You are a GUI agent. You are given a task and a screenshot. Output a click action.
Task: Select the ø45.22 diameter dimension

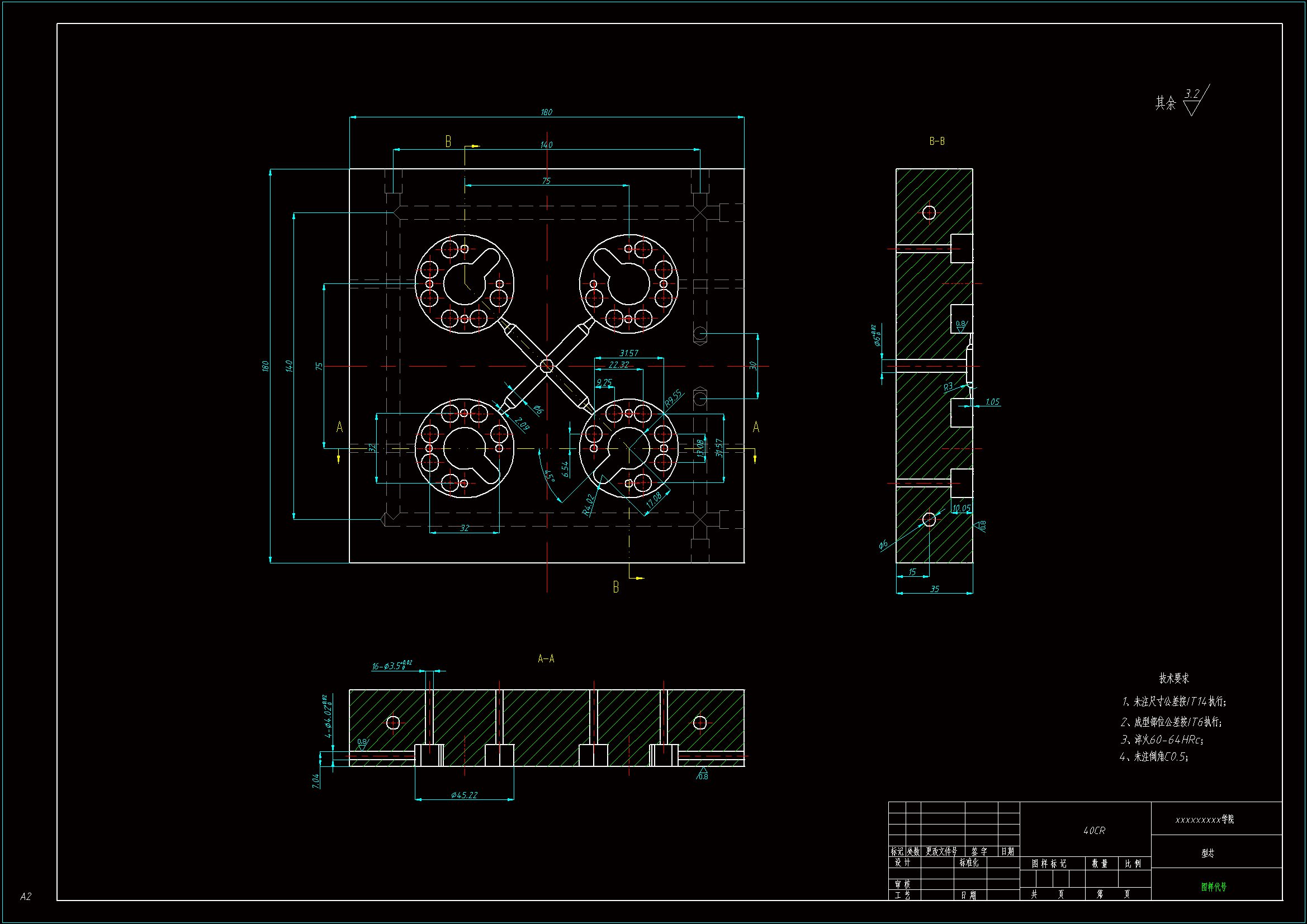tap(464, 795)
